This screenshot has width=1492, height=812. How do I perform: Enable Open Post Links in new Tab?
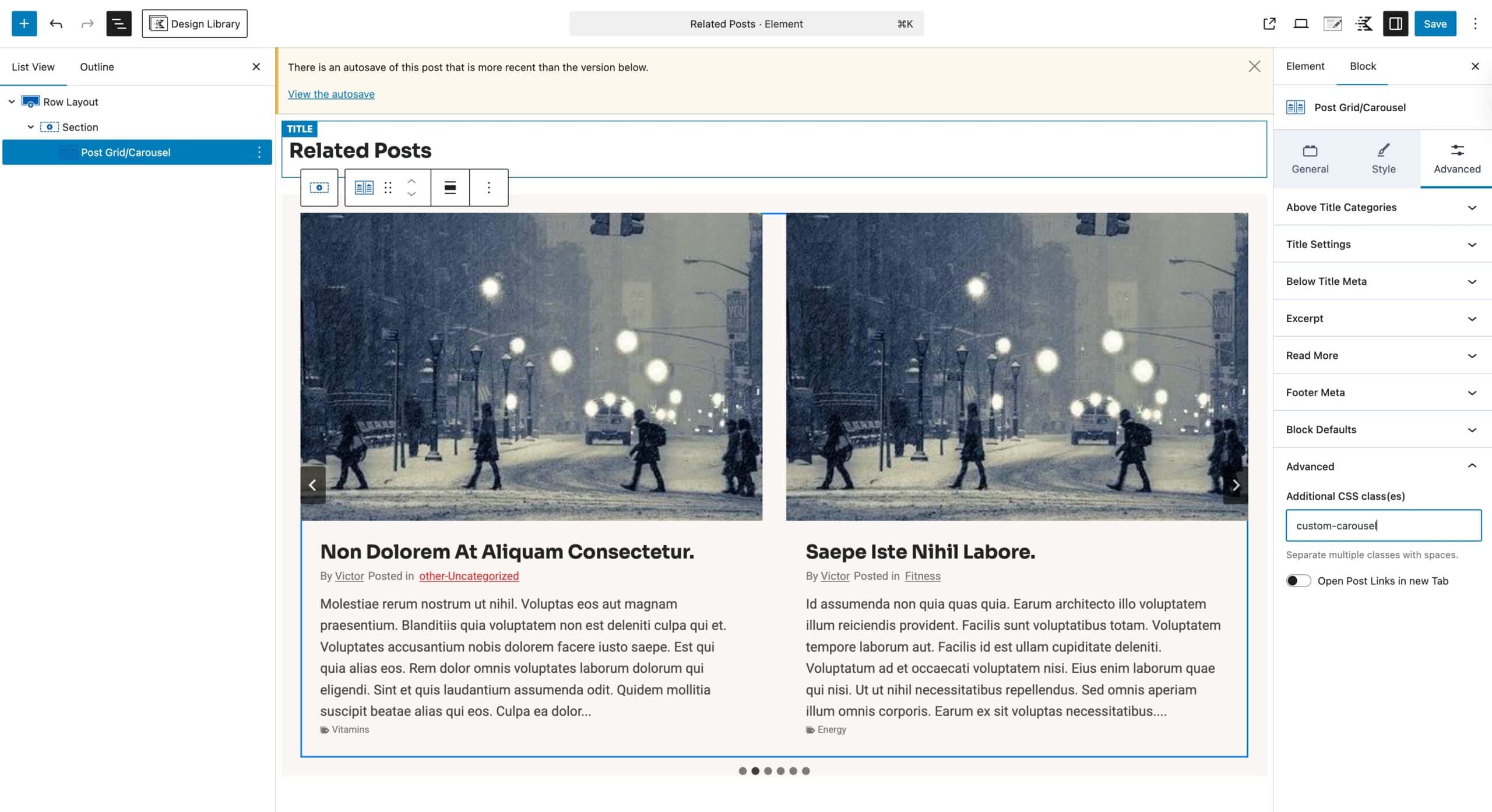click(x=1299, y=580)
